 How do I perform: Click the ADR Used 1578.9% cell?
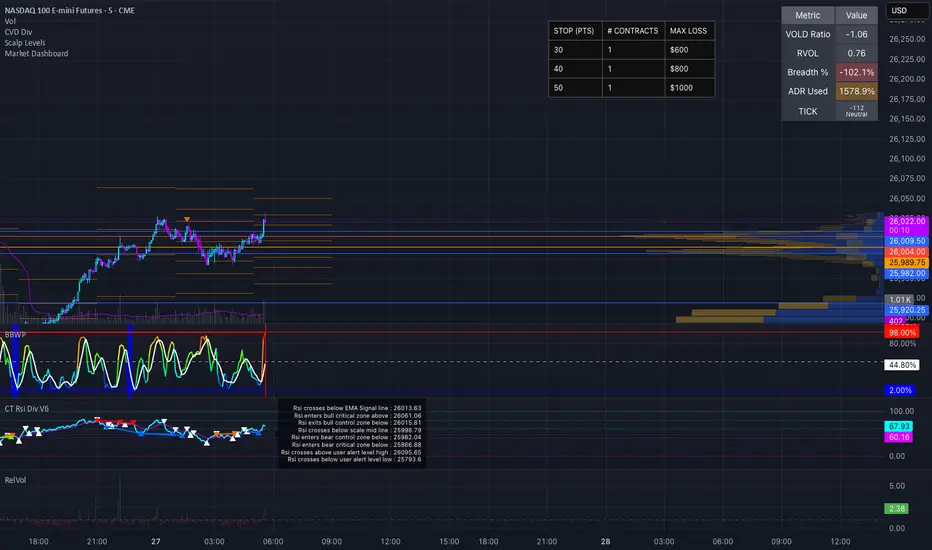pos(855,91)
